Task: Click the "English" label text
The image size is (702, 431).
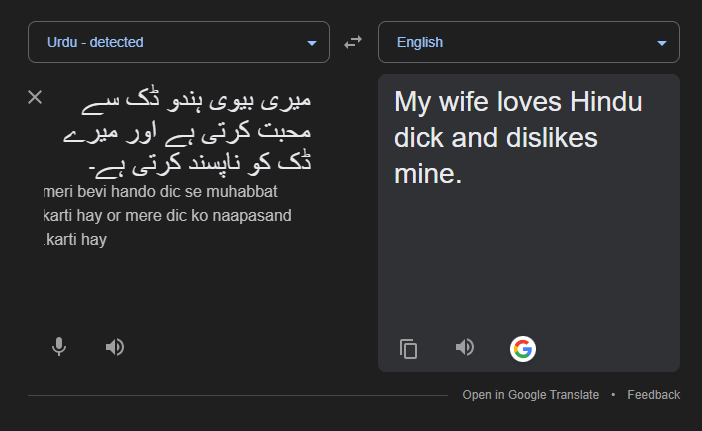Action: point(420,42)
